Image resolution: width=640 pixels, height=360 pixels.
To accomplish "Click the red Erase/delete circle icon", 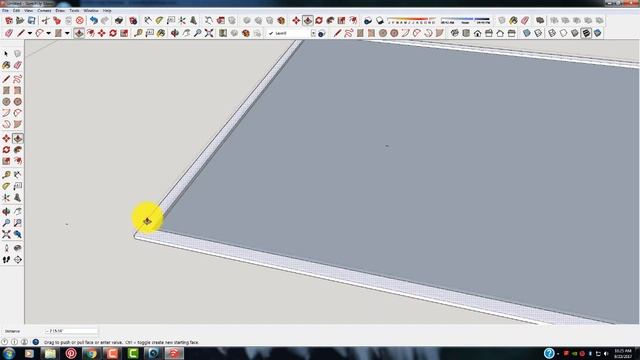I will [80, 20].
